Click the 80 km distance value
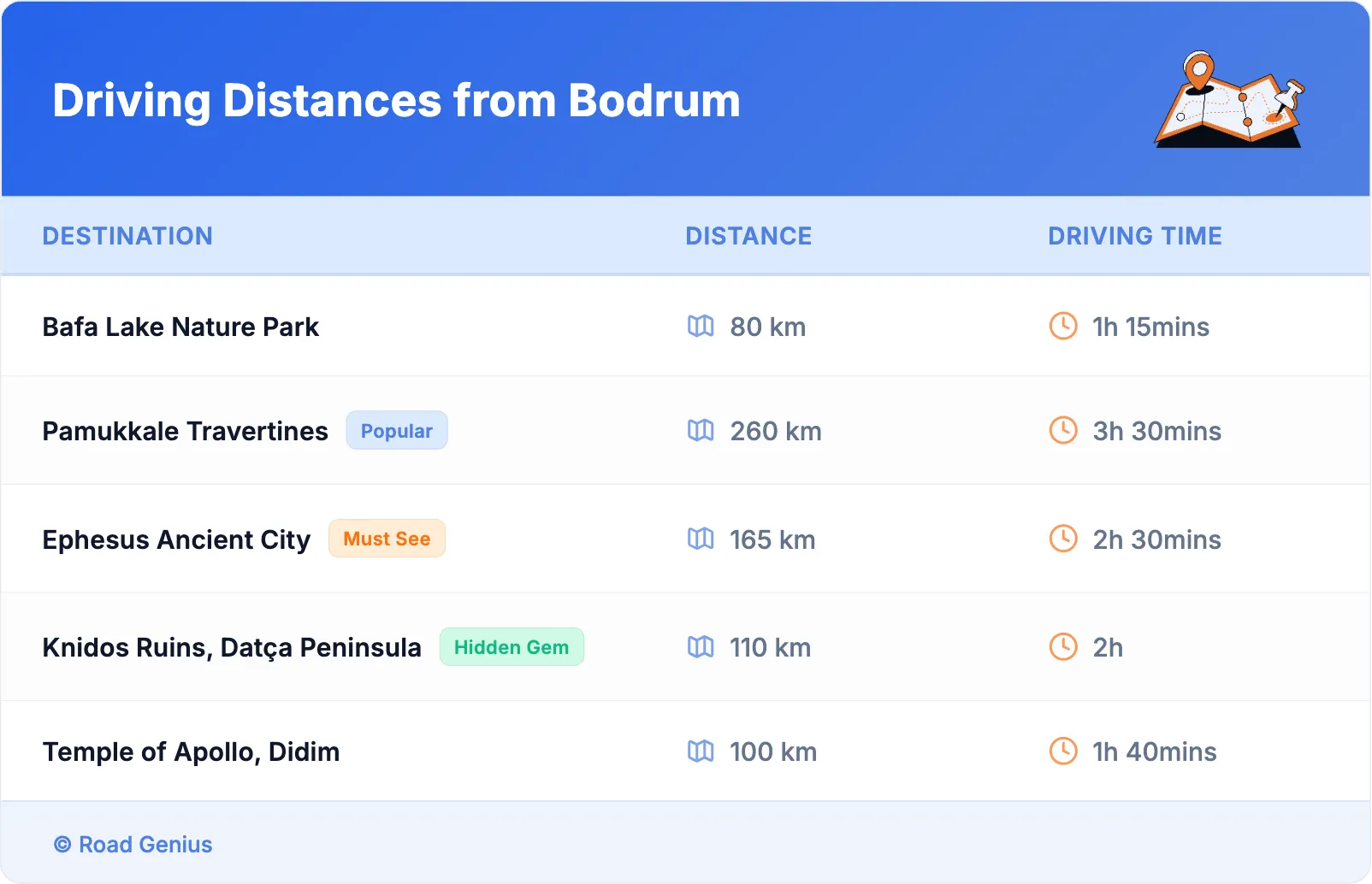Screen dimensions: 1372x884 (768, 327)
